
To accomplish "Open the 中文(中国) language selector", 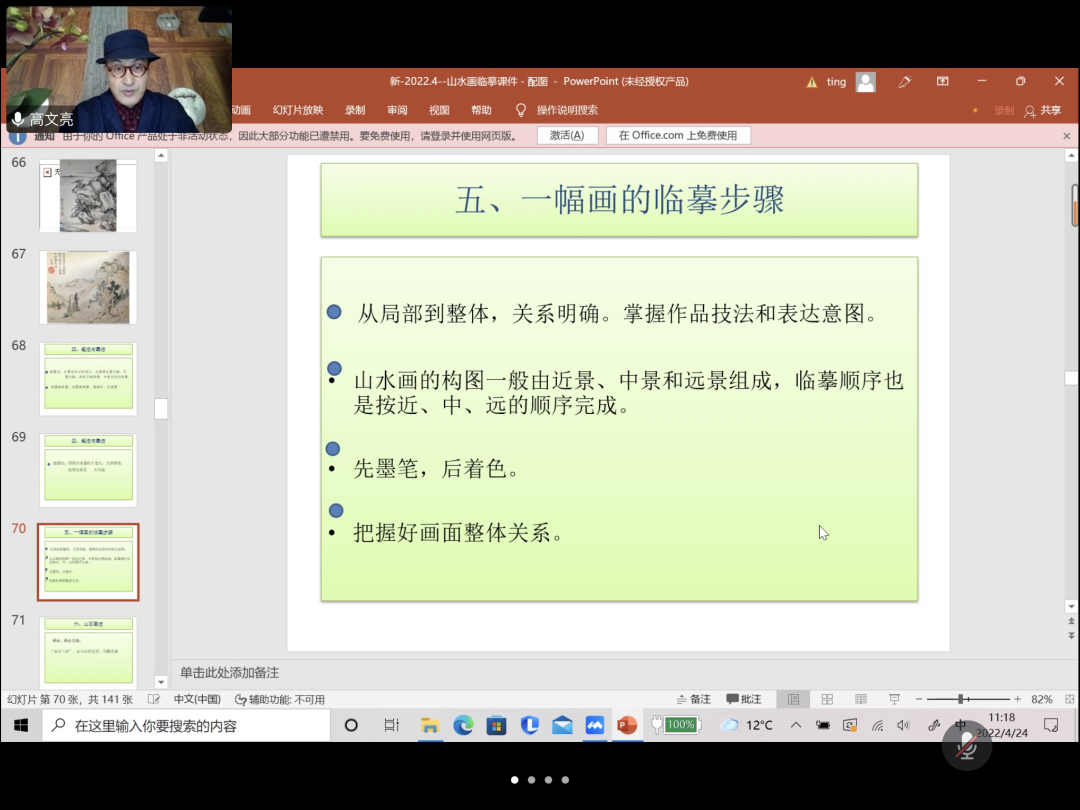I will point(197,699).
